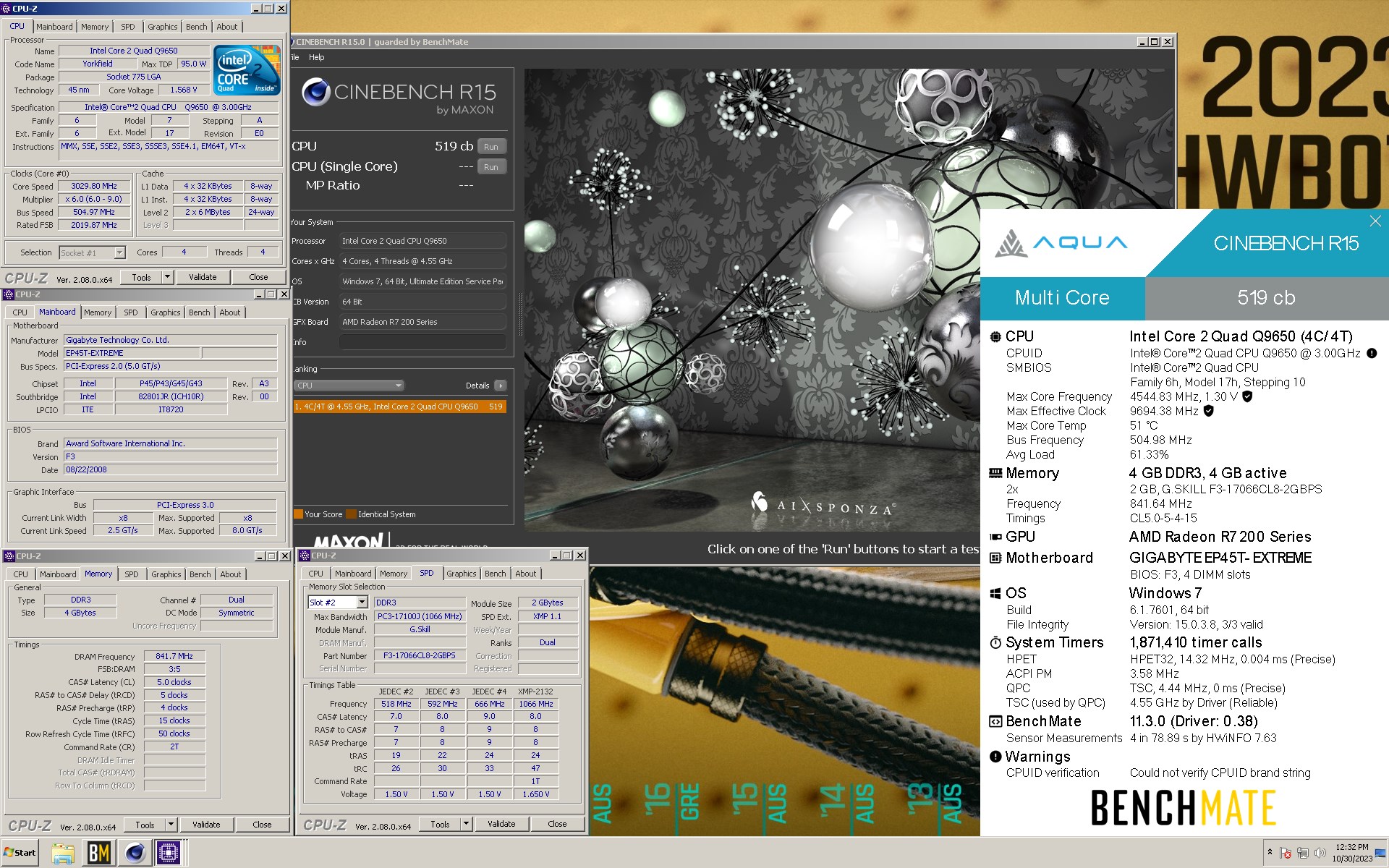Click Validate in the CPU-Z SPD window
Viewport: 1389px width, 868px height.
click(501, 824)
